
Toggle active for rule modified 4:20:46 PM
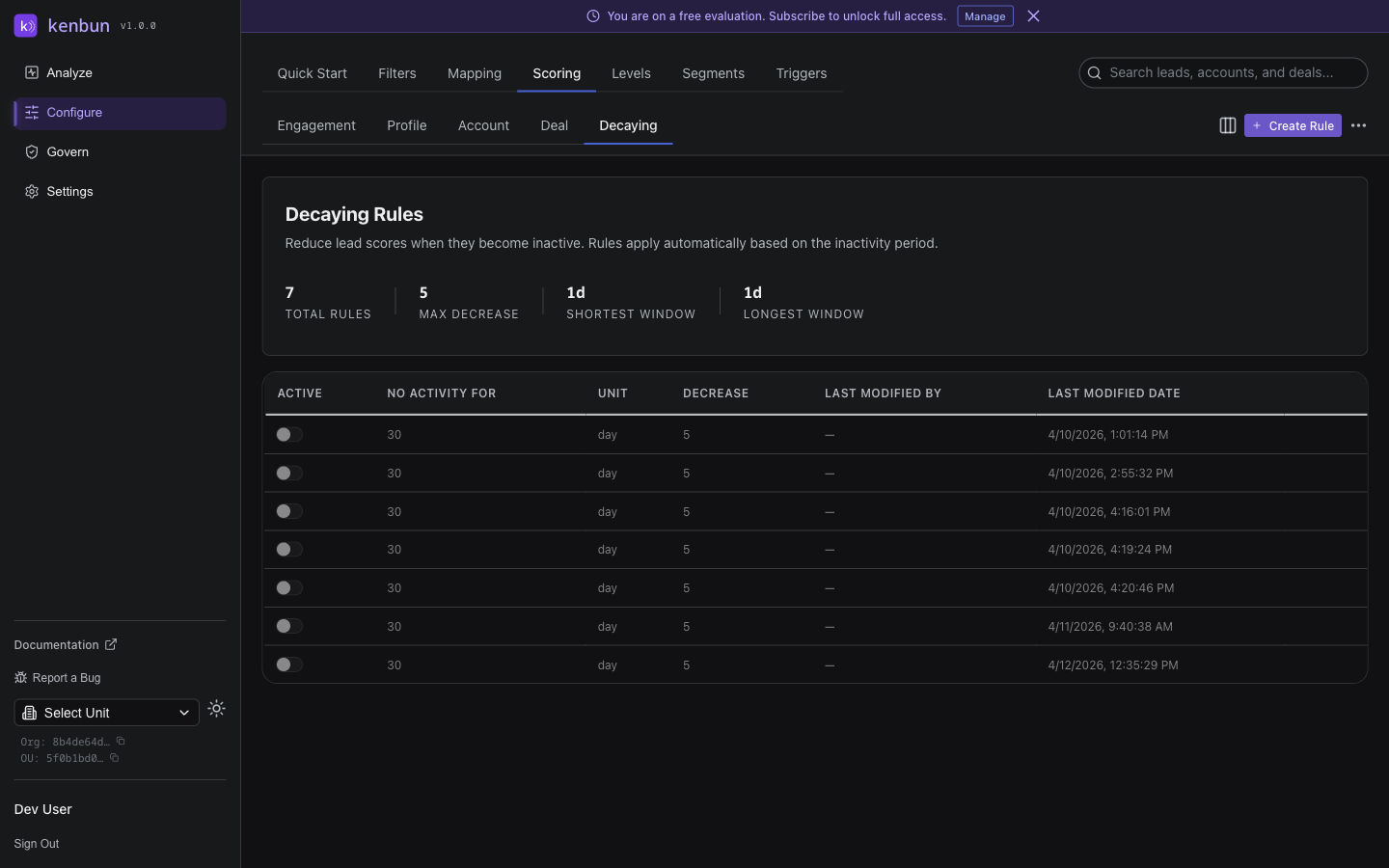(289, 588)
